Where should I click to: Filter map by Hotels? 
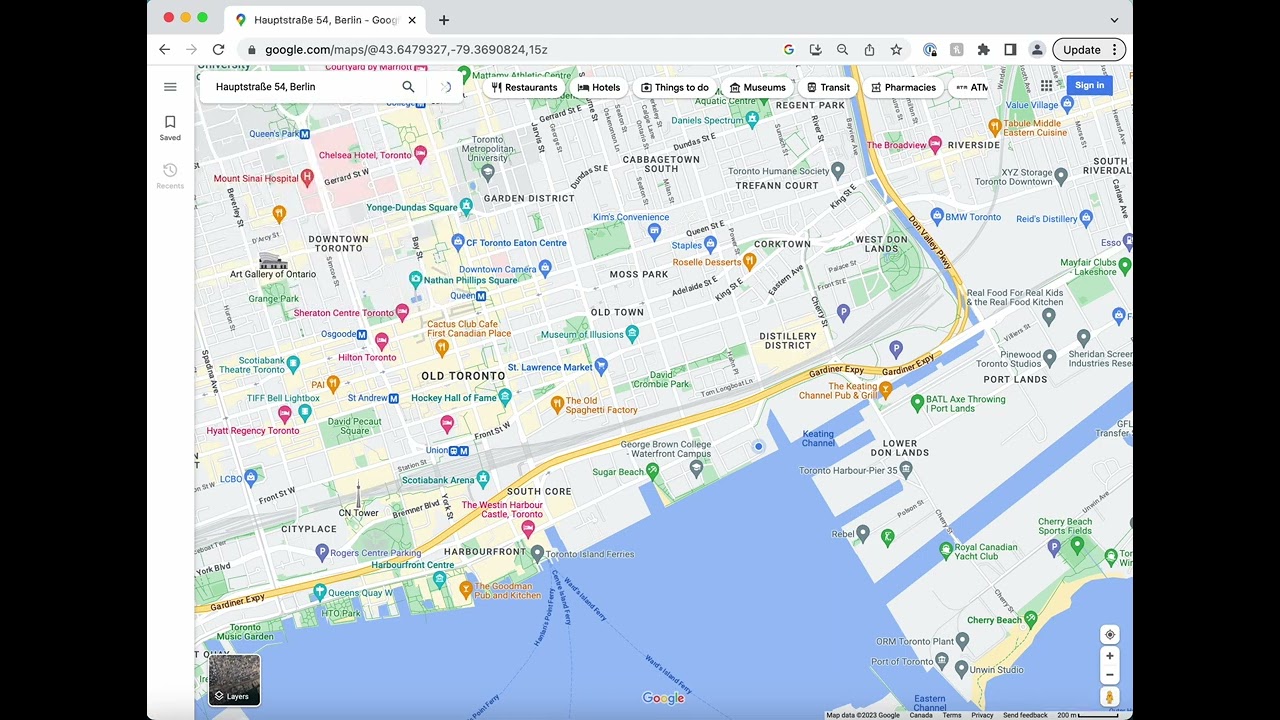[599, 87]
